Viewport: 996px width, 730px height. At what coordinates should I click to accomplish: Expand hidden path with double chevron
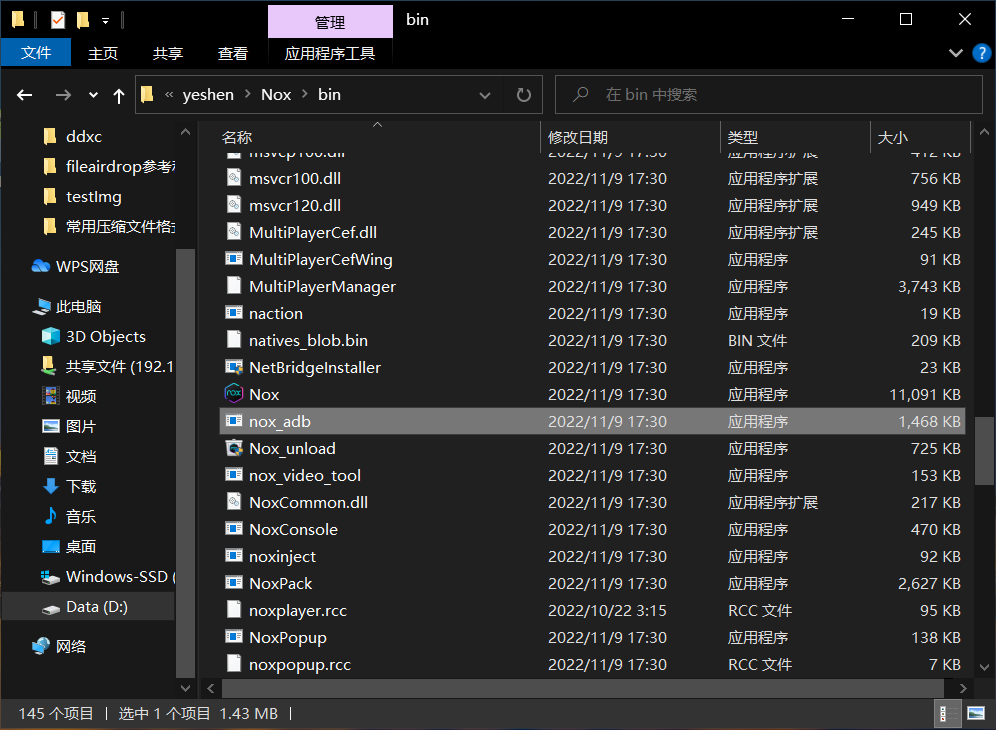(x=169, y=95)
